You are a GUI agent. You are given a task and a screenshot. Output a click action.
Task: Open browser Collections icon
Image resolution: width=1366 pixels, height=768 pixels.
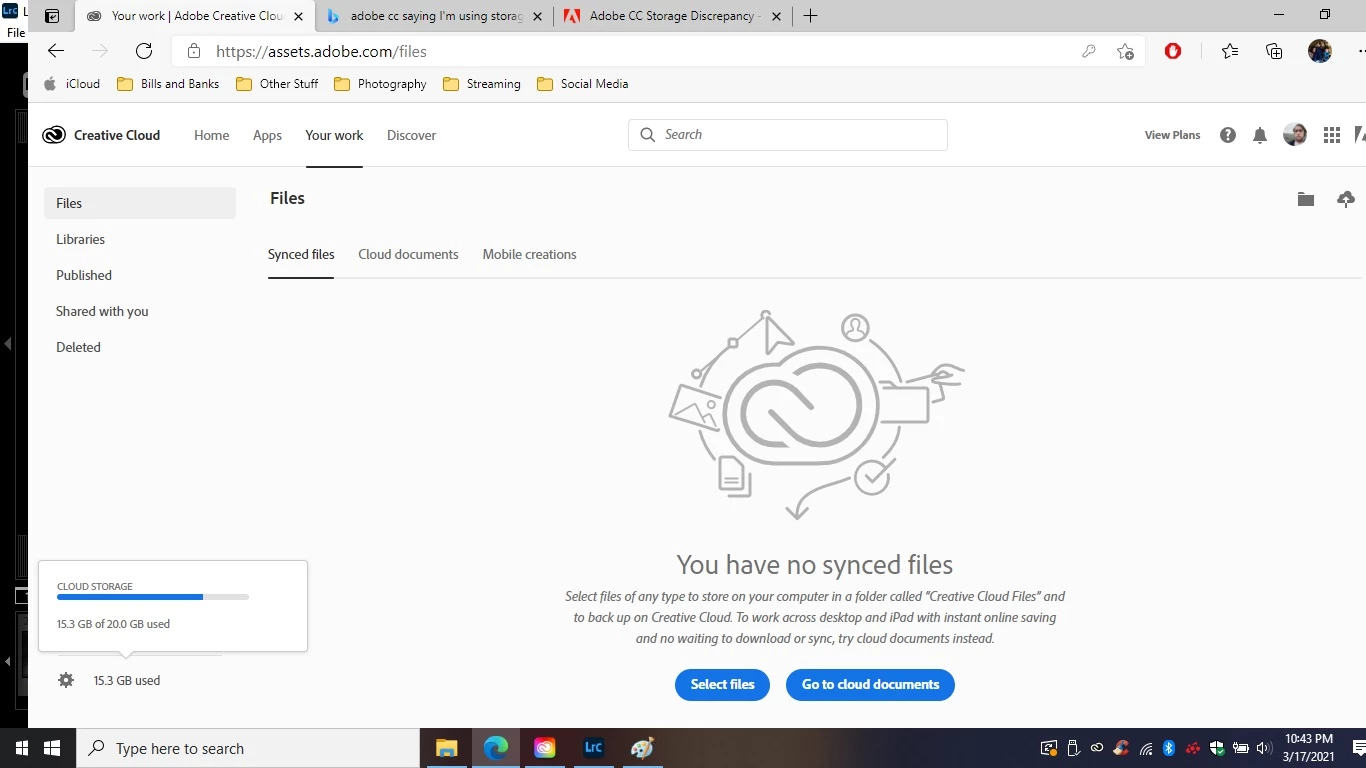click(1274, 51)
